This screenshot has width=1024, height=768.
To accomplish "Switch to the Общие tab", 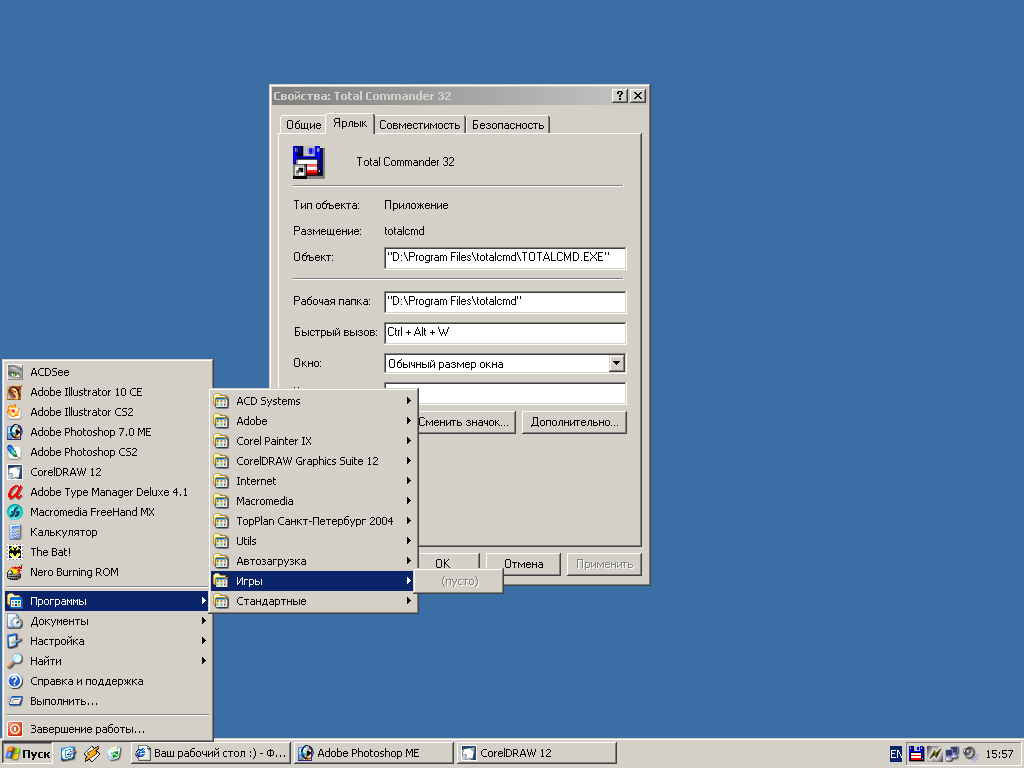I will (x=304, y=125).
